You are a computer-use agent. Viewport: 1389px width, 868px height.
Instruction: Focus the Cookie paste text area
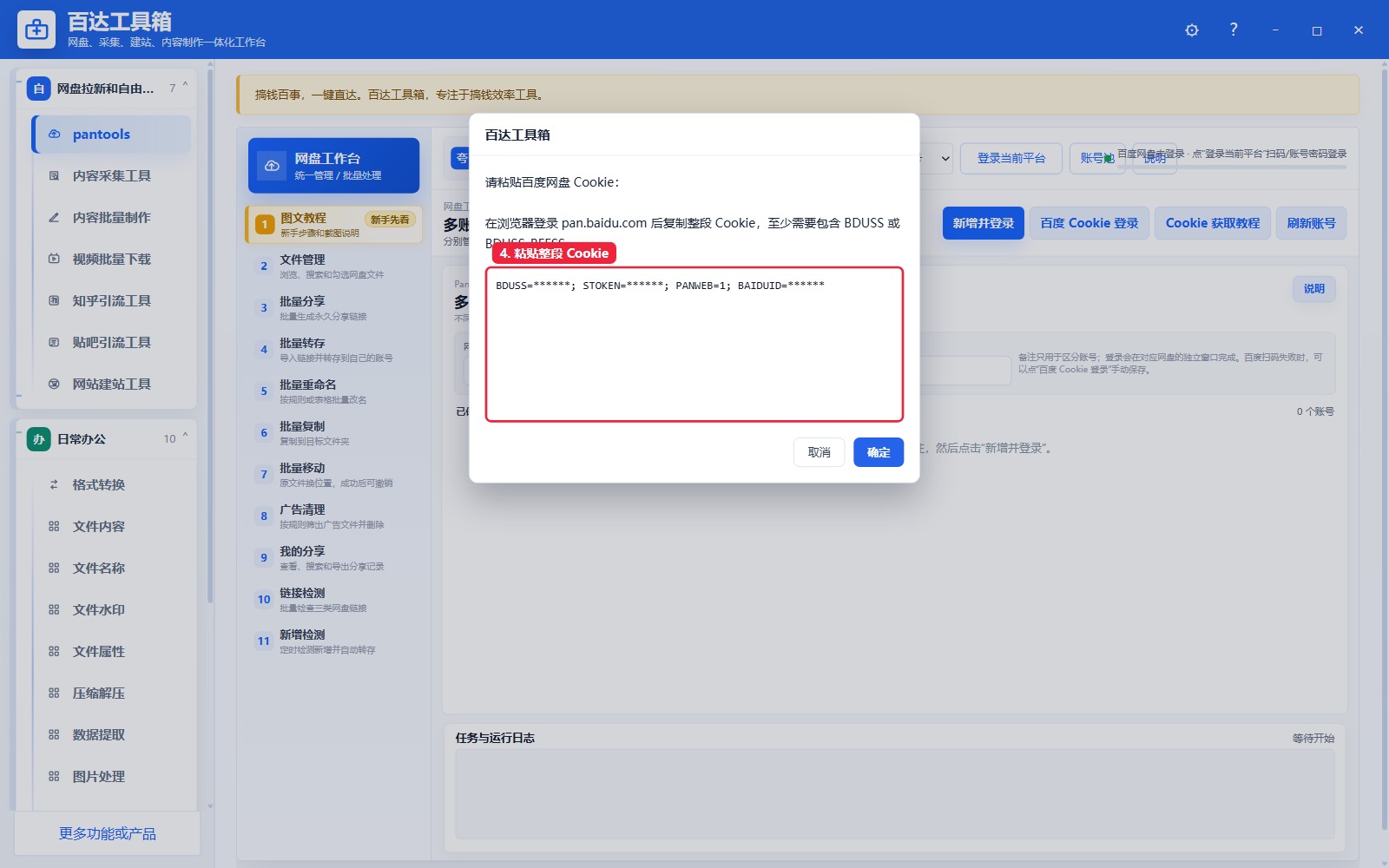tap(694, 345)
